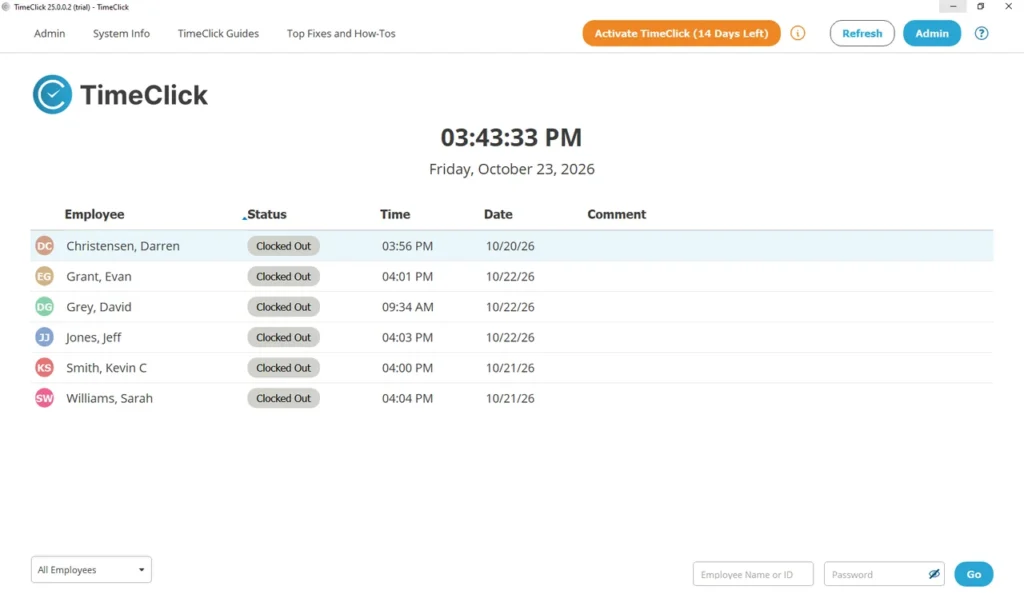1024x614 pixels.
Task: Click the 03:56 PM time cell
Action: (408, 246)
